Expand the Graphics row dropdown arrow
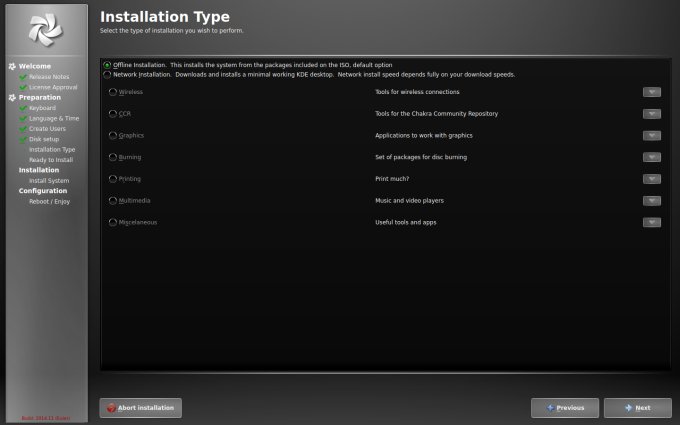 click(x=652, y=135)
